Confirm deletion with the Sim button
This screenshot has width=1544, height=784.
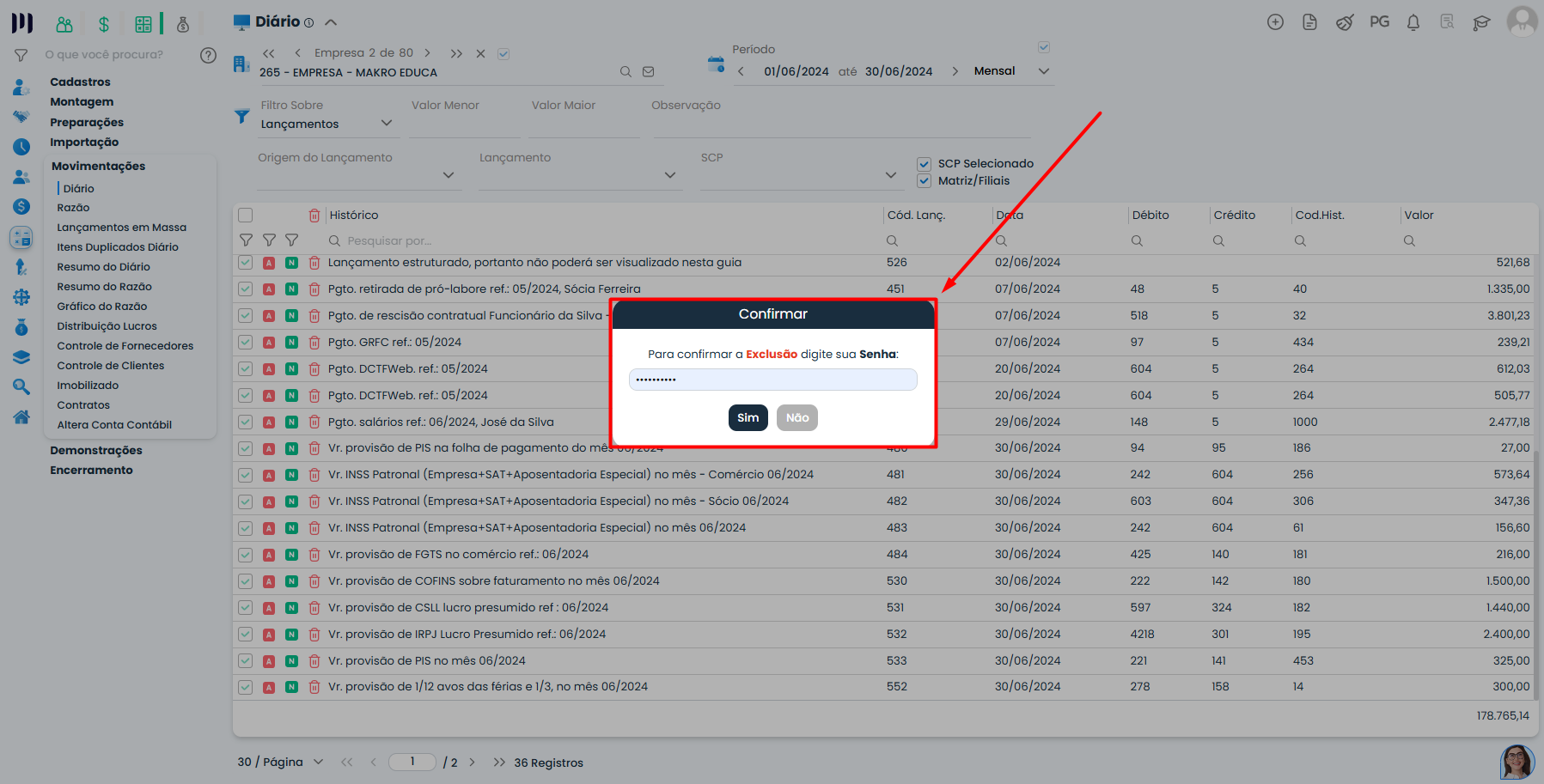tap(748, 418)
